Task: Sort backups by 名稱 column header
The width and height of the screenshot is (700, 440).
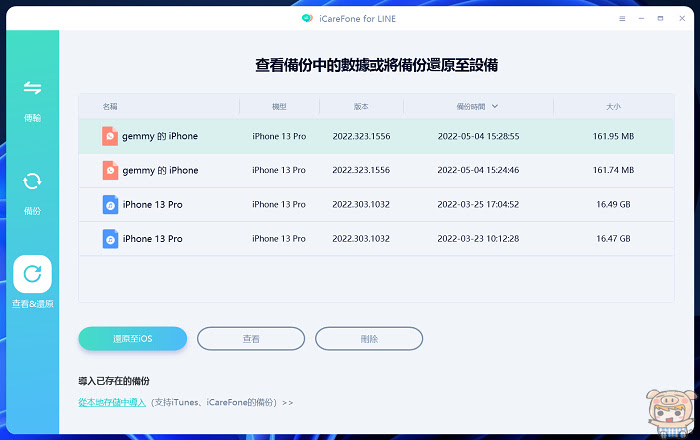Action: coord(110,107)
